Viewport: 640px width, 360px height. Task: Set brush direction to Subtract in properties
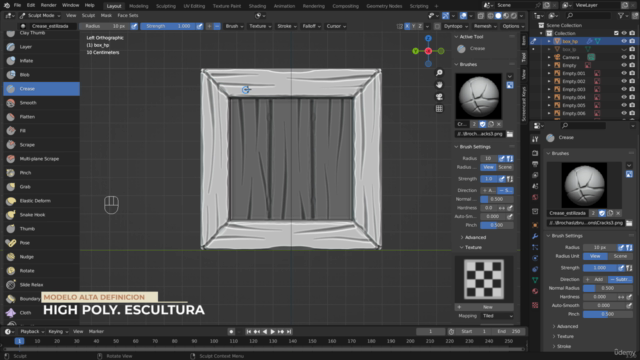click(x=620, y=280)
